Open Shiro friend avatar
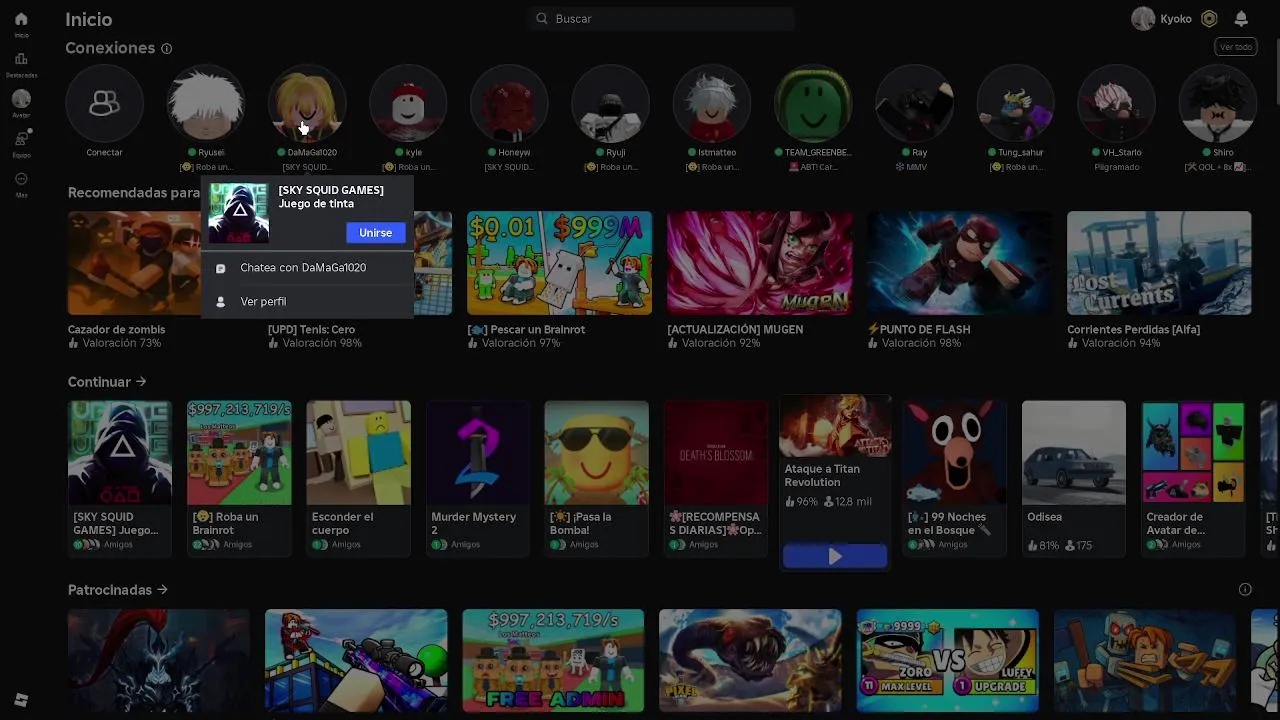Viewport: 1280px width, 720px height. 1218,103
